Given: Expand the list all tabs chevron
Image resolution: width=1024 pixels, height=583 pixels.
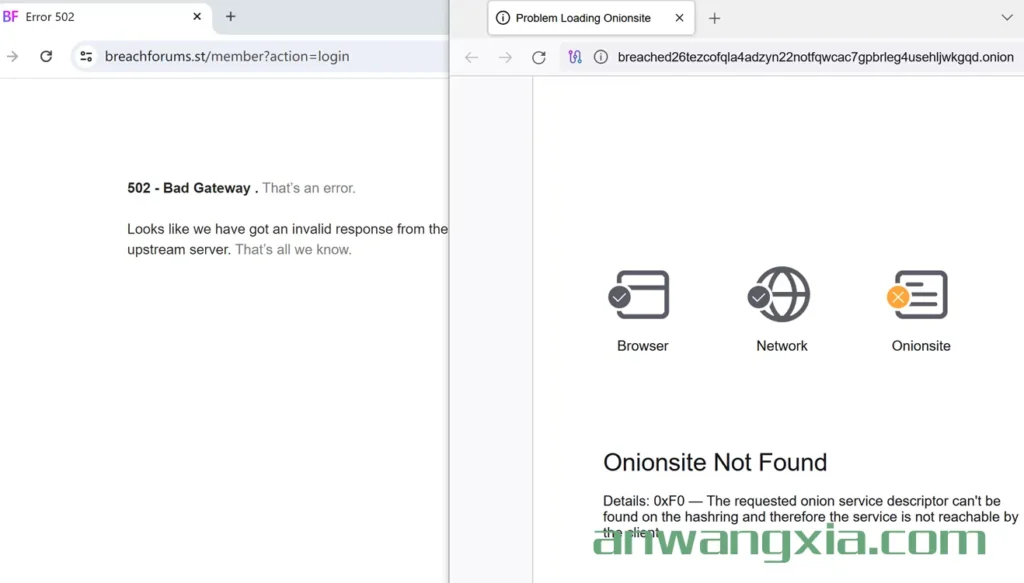Looking at the screenshot, I should 1006,18.
